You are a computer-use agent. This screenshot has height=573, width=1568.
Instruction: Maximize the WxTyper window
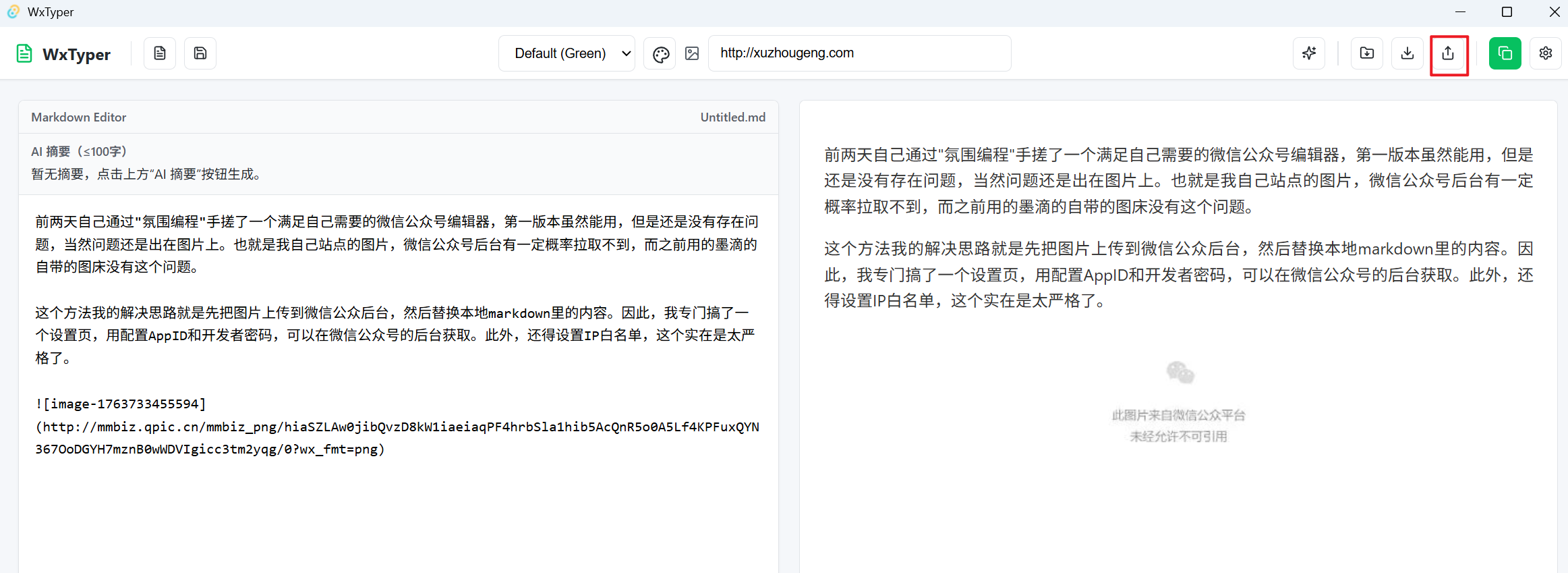pos(1507,12)
